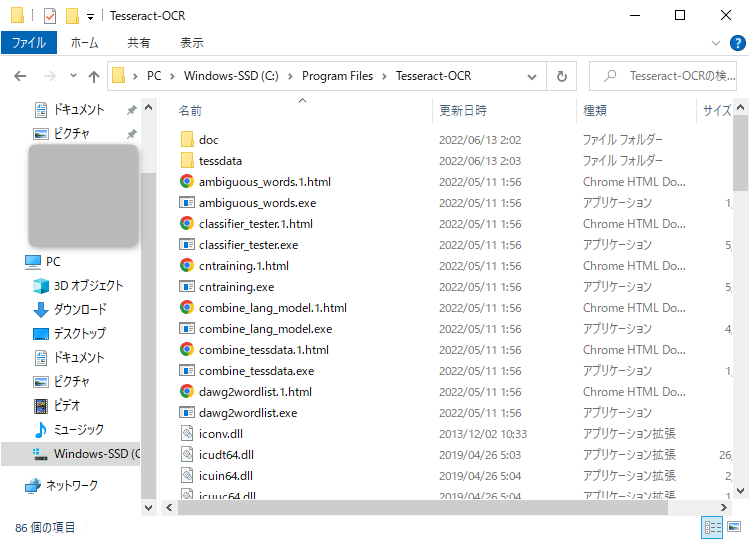Expand chevron after Program Files in path

click(384, 77)
